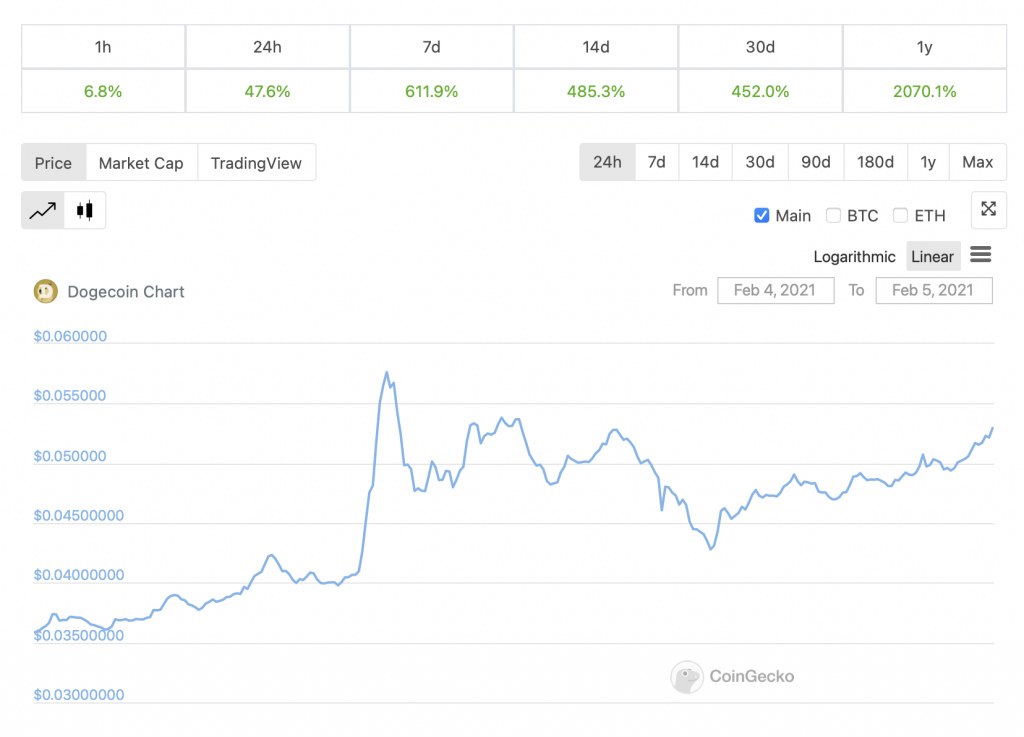Image resolution: width=1024 pixels, height=737 pixels.
Task: Open the chart hamburger menu
Action: 980,255
